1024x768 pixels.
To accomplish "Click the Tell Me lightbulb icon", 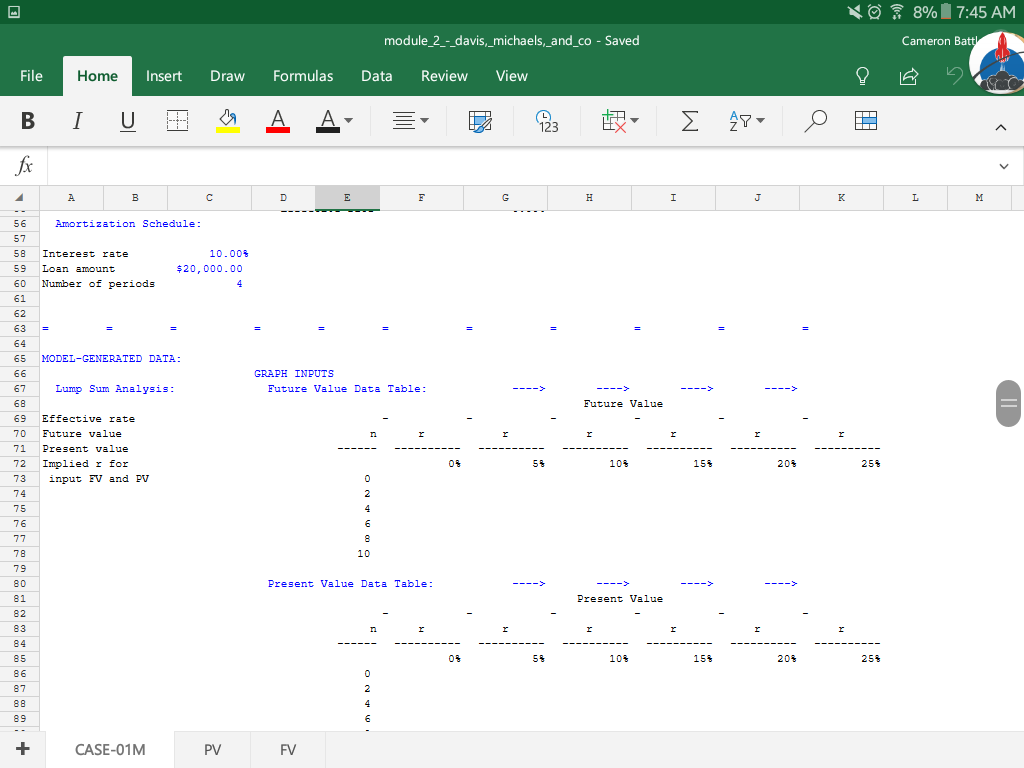I will click(862, 76).
